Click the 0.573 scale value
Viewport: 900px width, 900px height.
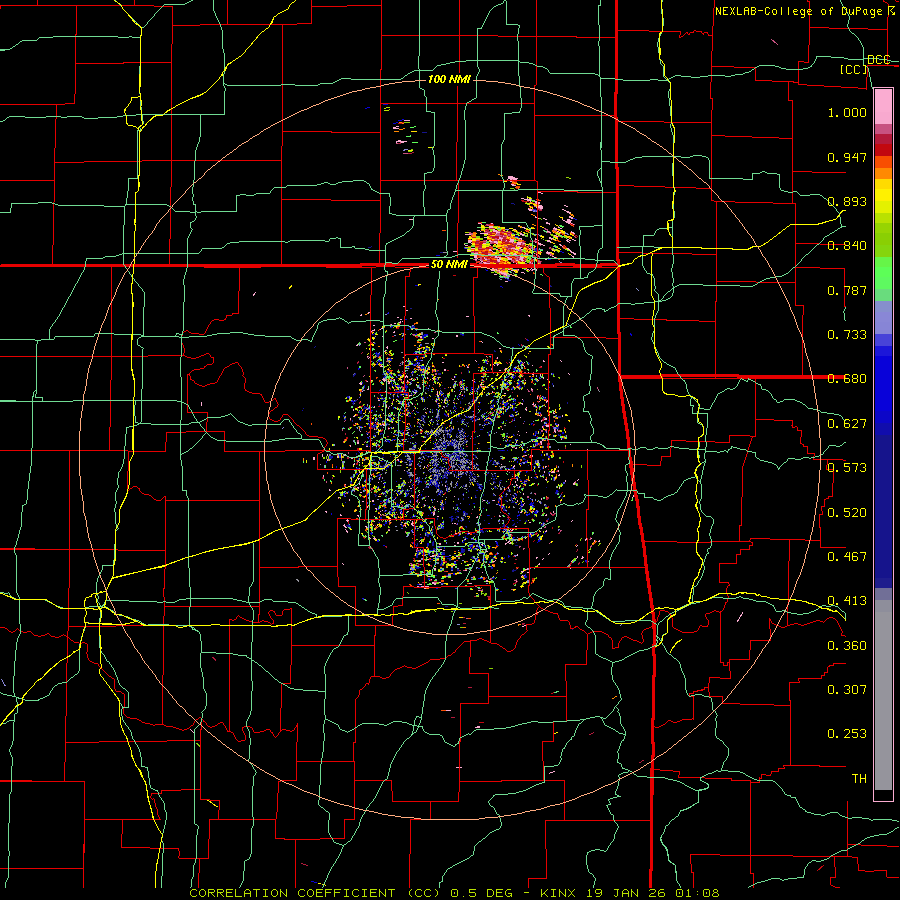click(847, 468)
